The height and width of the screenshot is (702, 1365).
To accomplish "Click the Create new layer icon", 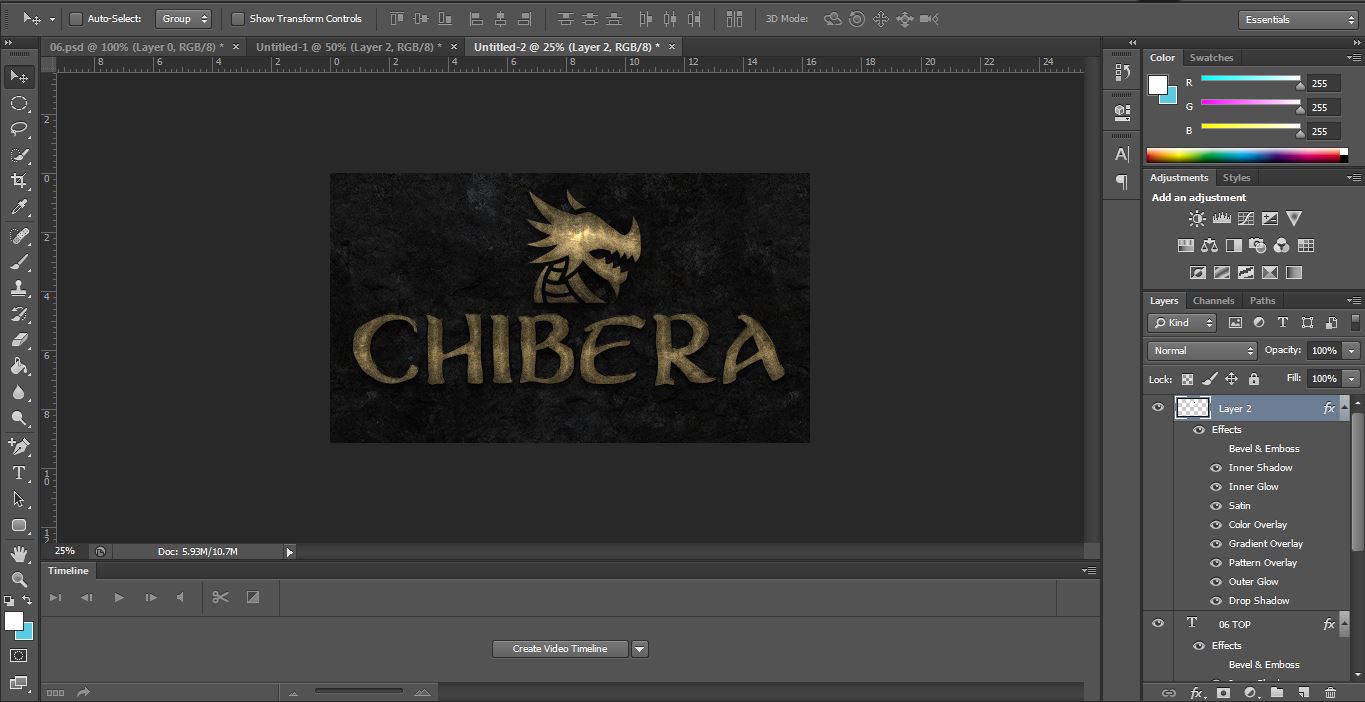I will point(1303,692).
